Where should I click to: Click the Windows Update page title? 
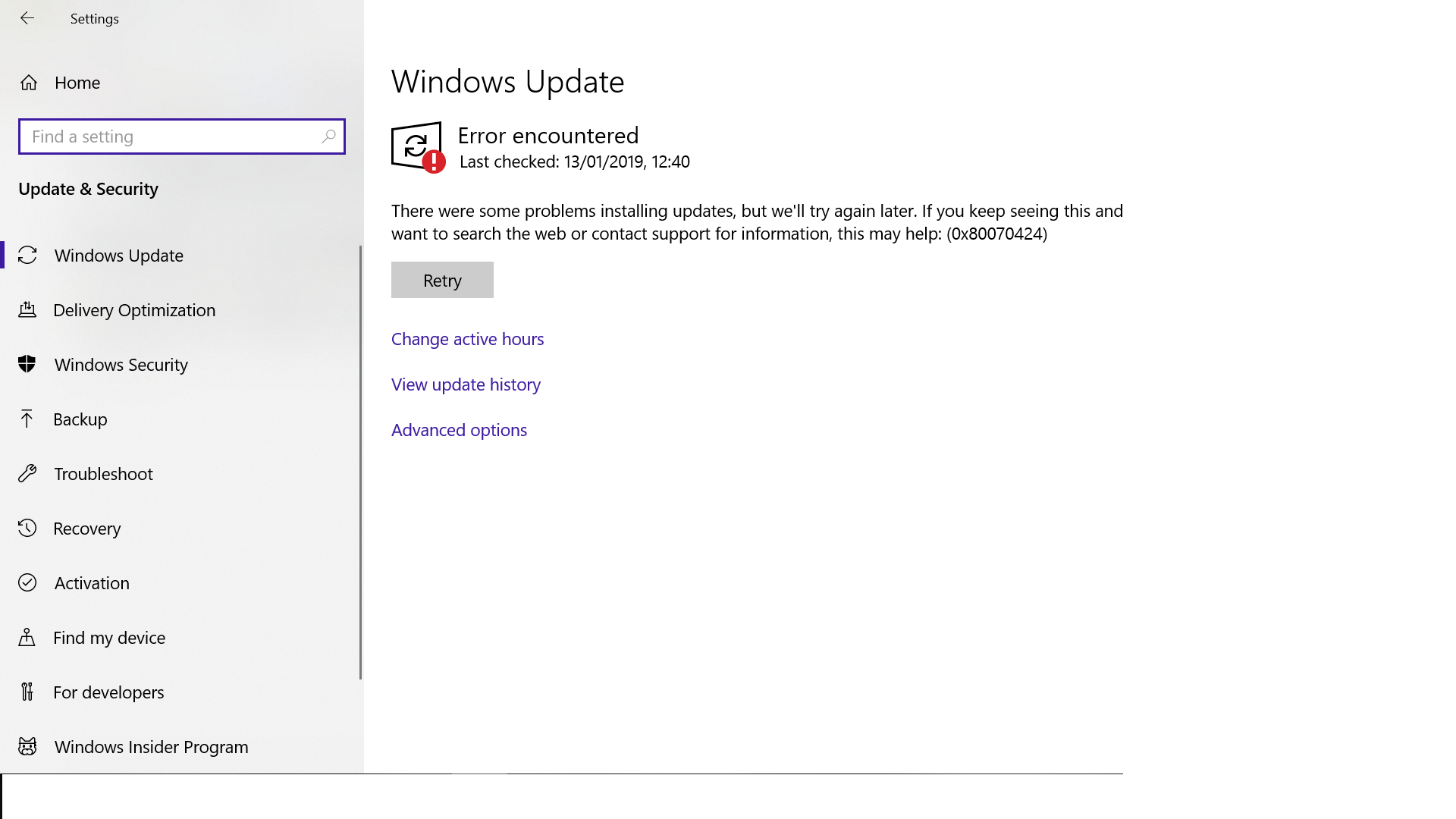508,81
